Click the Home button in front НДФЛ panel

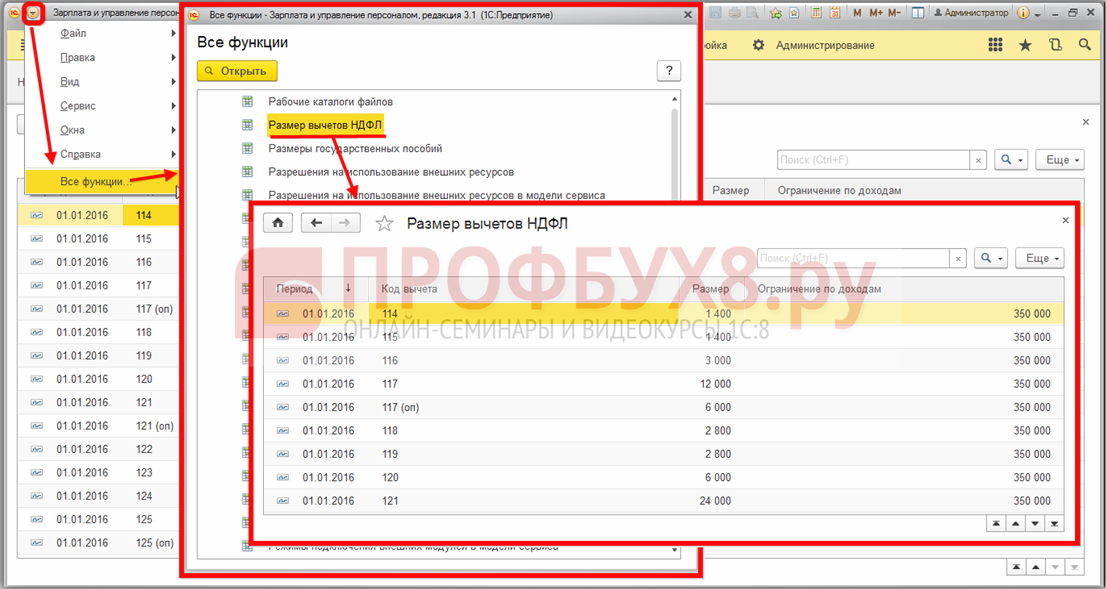click(278, 223)
